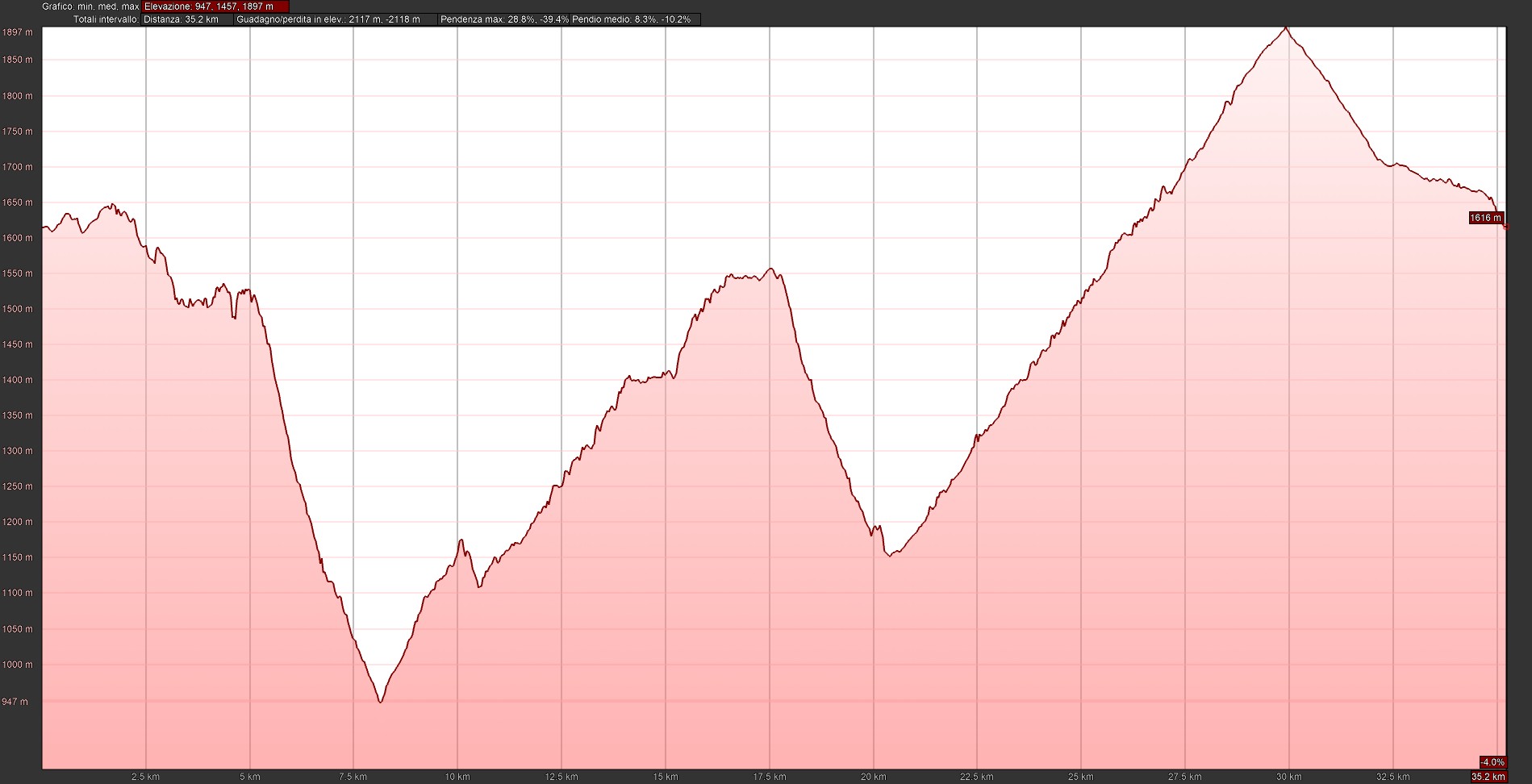Click the Grafico: min, med, max label
Viewport: 1532px width, 784px height.
click(90, 6)
